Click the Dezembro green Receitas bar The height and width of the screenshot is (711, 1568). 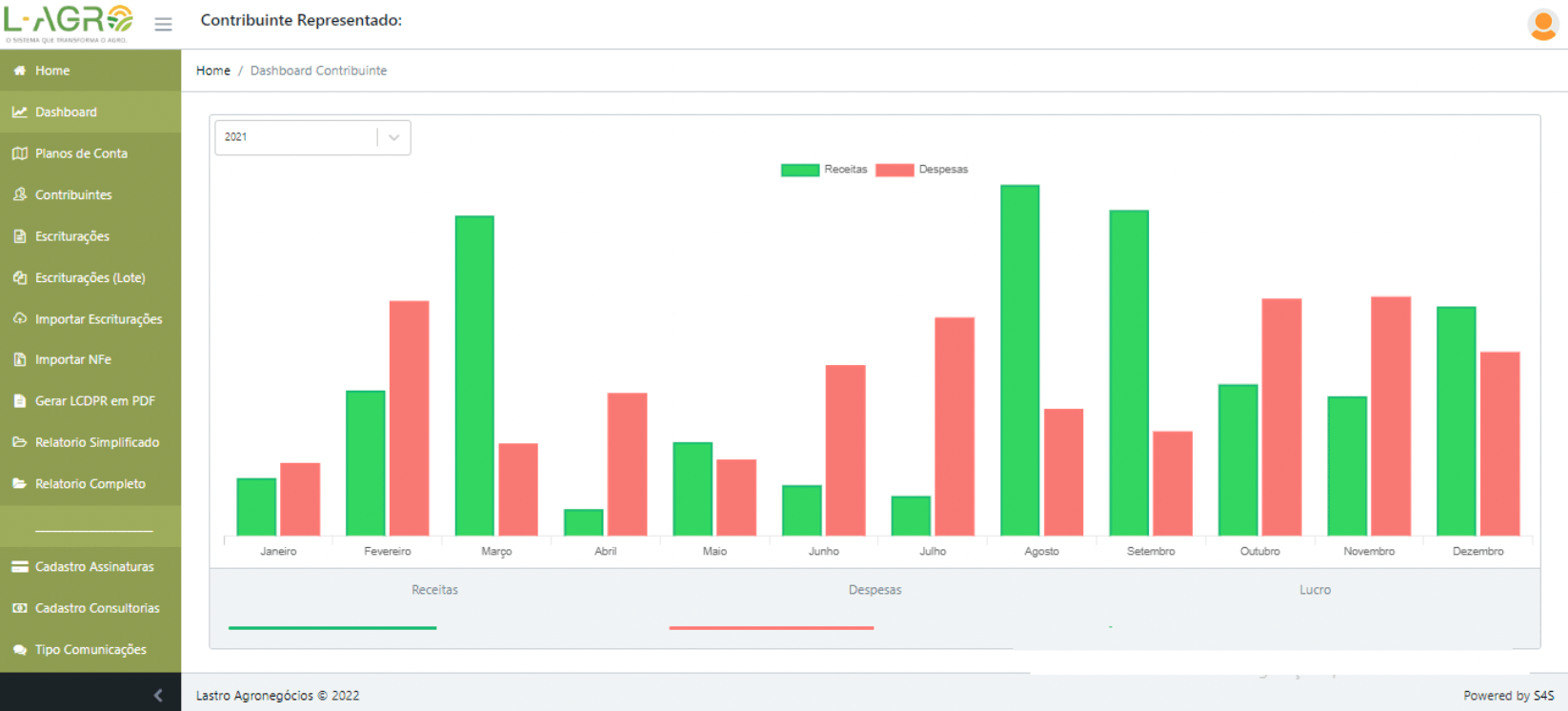(1456, 421)
